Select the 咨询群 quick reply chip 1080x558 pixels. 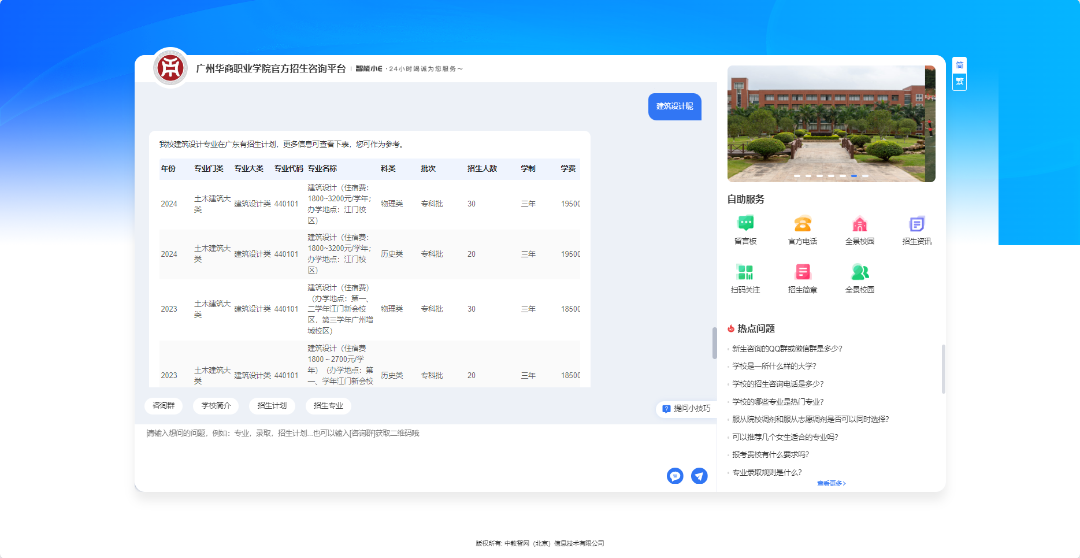click(x=163, y=406)
